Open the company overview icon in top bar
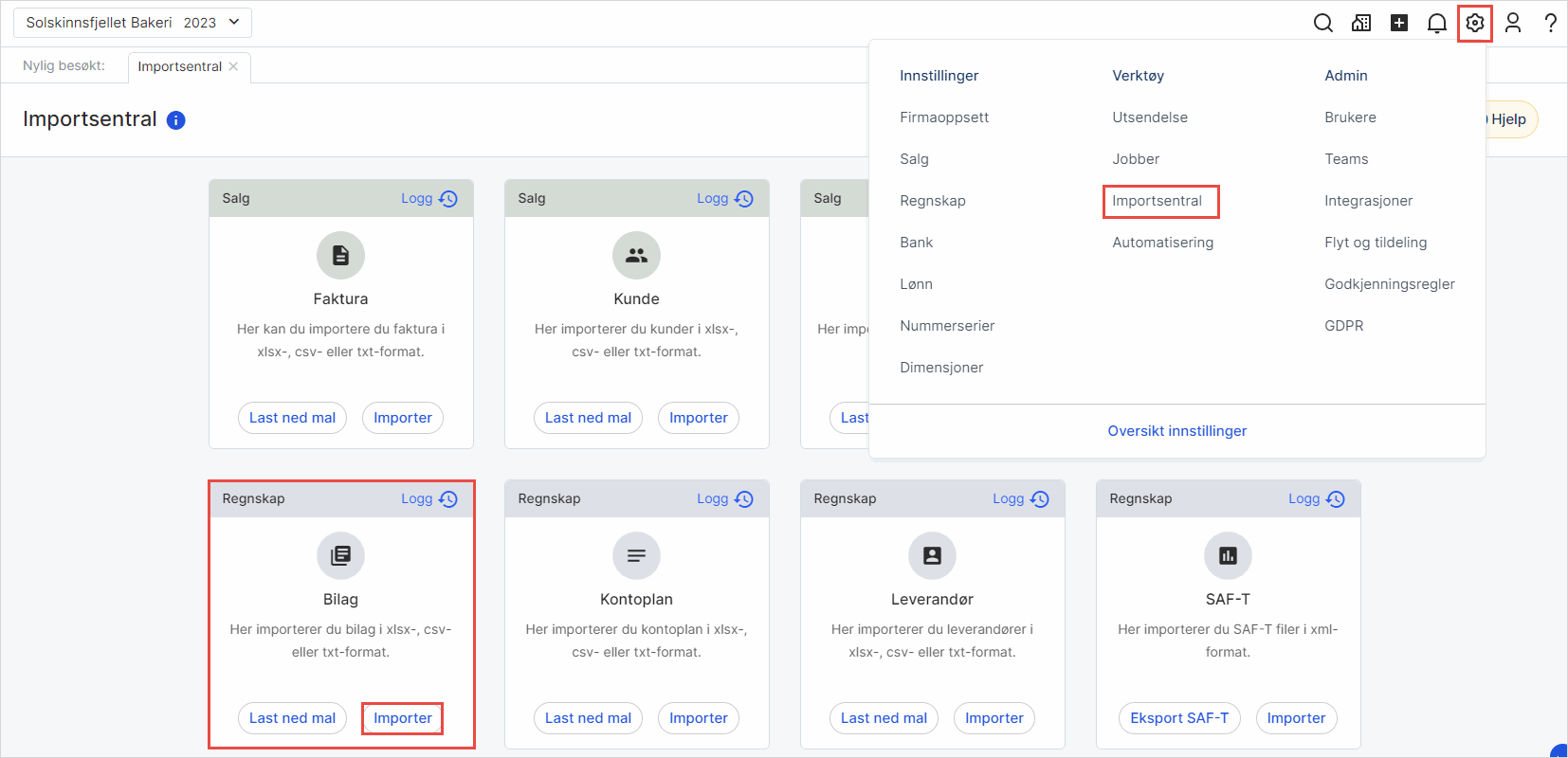 click(x=1360, y=23)
